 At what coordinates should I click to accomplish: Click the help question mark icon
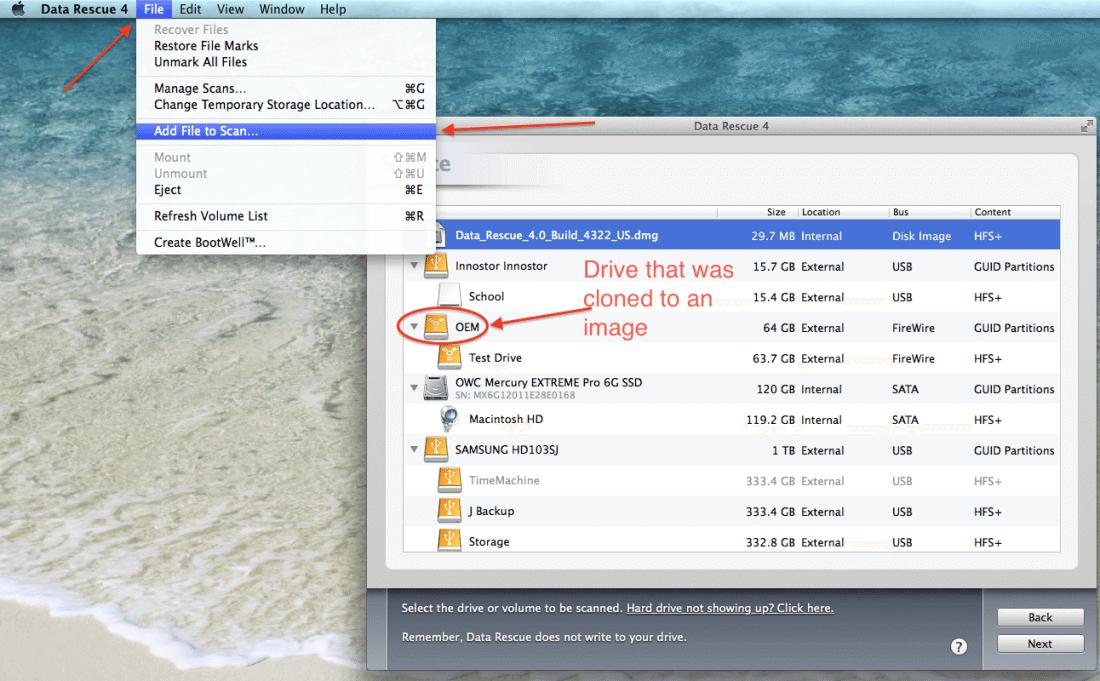(x=958, y=647)
